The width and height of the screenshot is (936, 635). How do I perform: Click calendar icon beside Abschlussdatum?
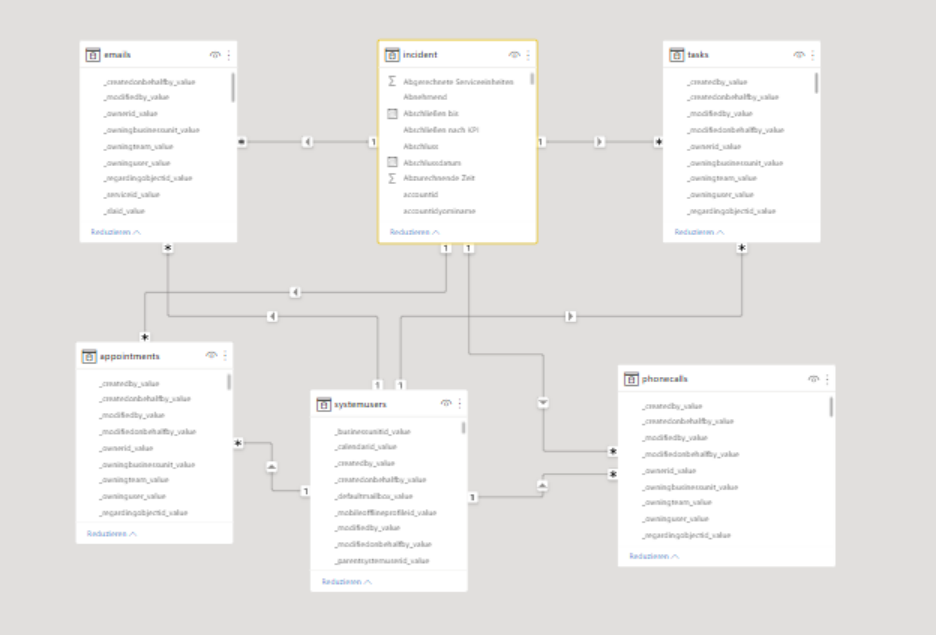click(x=392, y=162)
